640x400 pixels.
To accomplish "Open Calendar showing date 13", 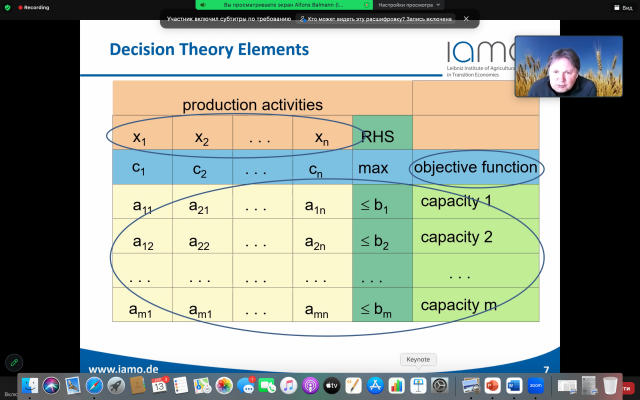I will click(159, 386).
